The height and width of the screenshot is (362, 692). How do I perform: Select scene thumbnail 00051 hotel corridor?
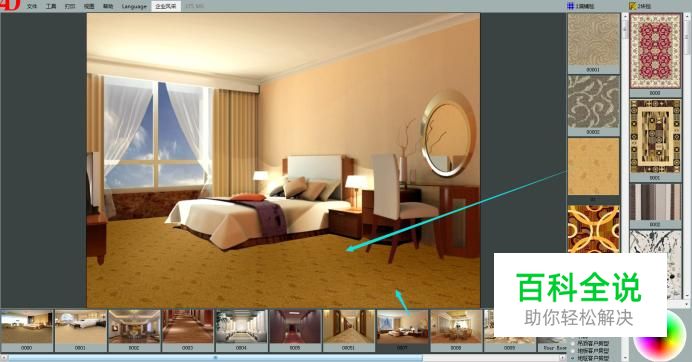(349, 330)
